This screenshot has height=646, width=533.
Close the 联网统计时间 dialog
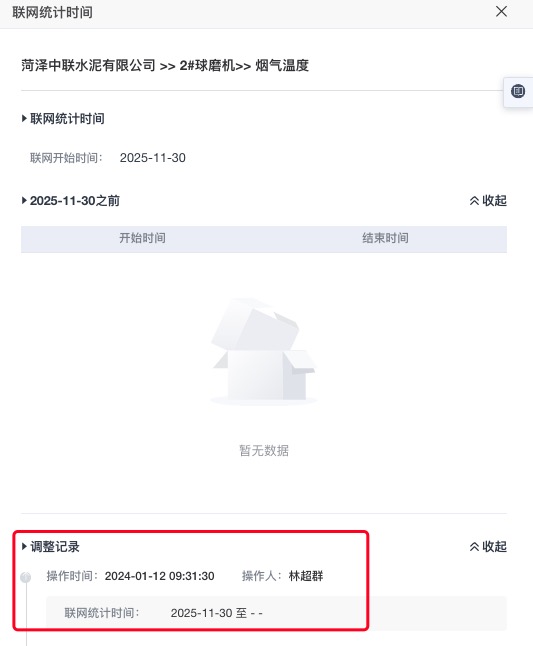coord(501,12)
